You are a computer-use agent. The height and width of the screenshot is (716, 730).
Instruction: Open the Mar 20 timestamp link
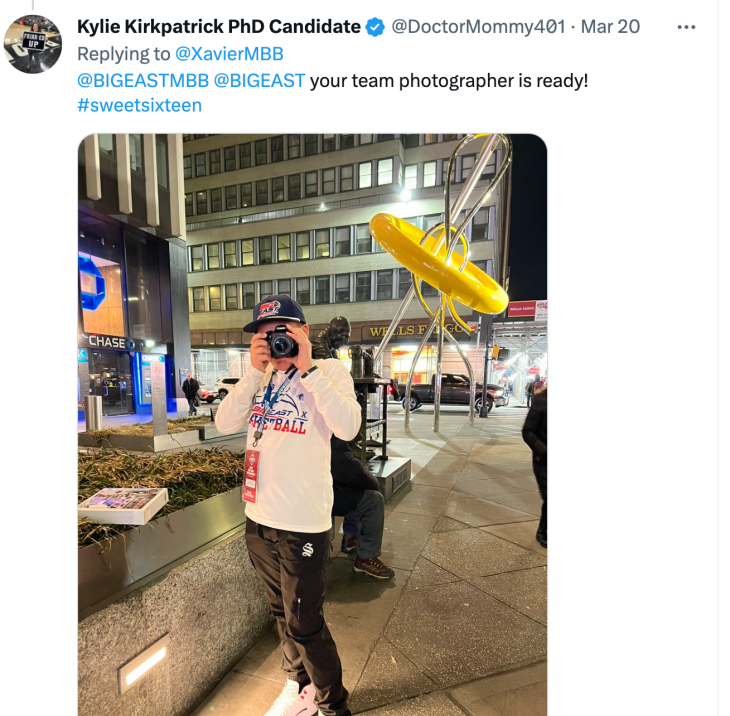(610, 27)
